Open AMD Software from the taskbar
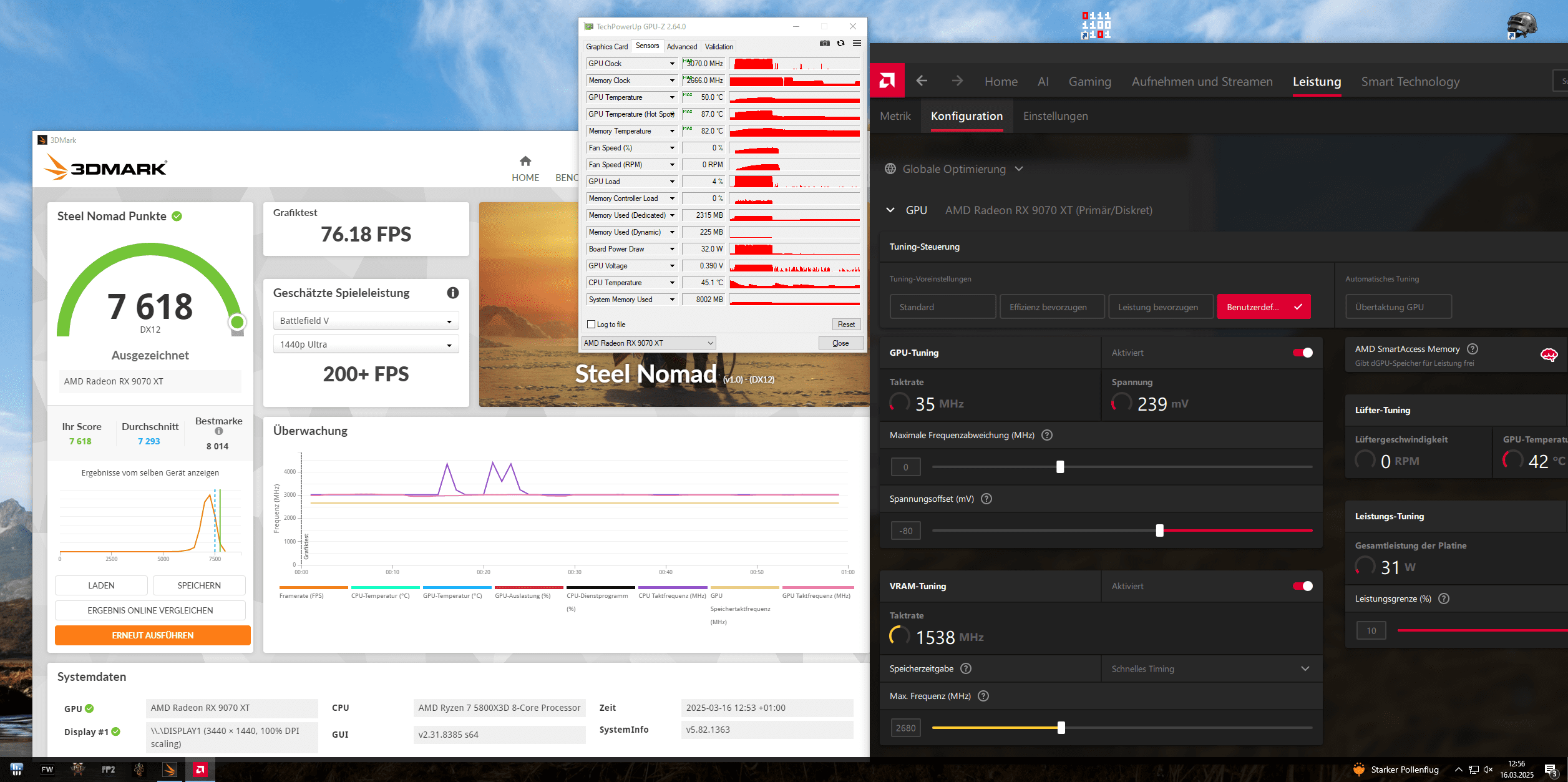This screenshot has width=1568, height=782. point(200,770)
